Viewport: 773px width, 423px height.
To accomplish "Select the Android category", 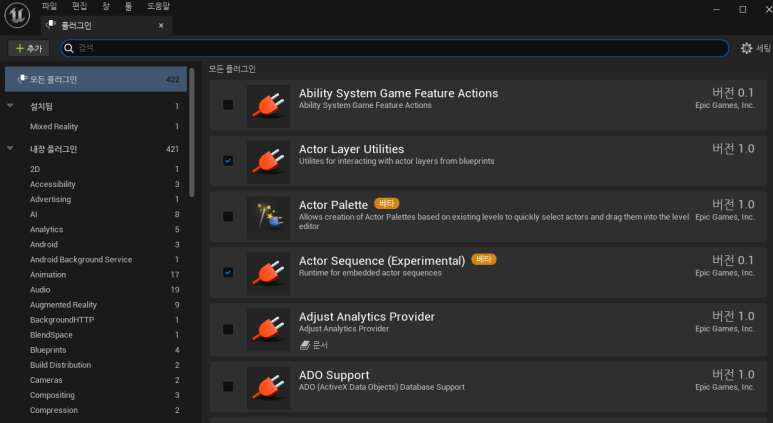I will tap(96, 244).
